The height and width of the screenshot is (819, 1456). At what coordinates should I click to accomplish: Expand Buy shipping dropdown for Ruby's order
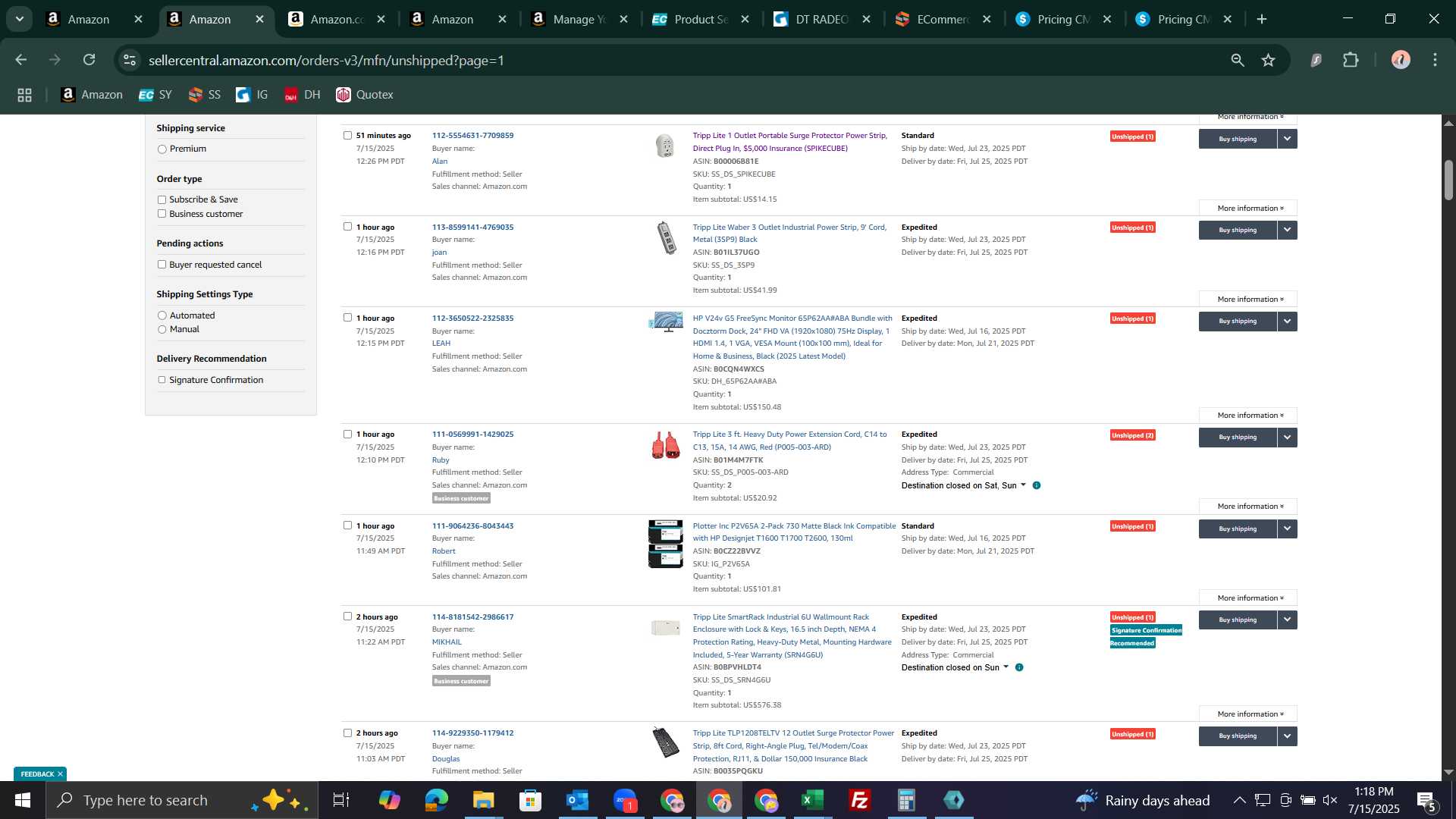pos(1288,438)
